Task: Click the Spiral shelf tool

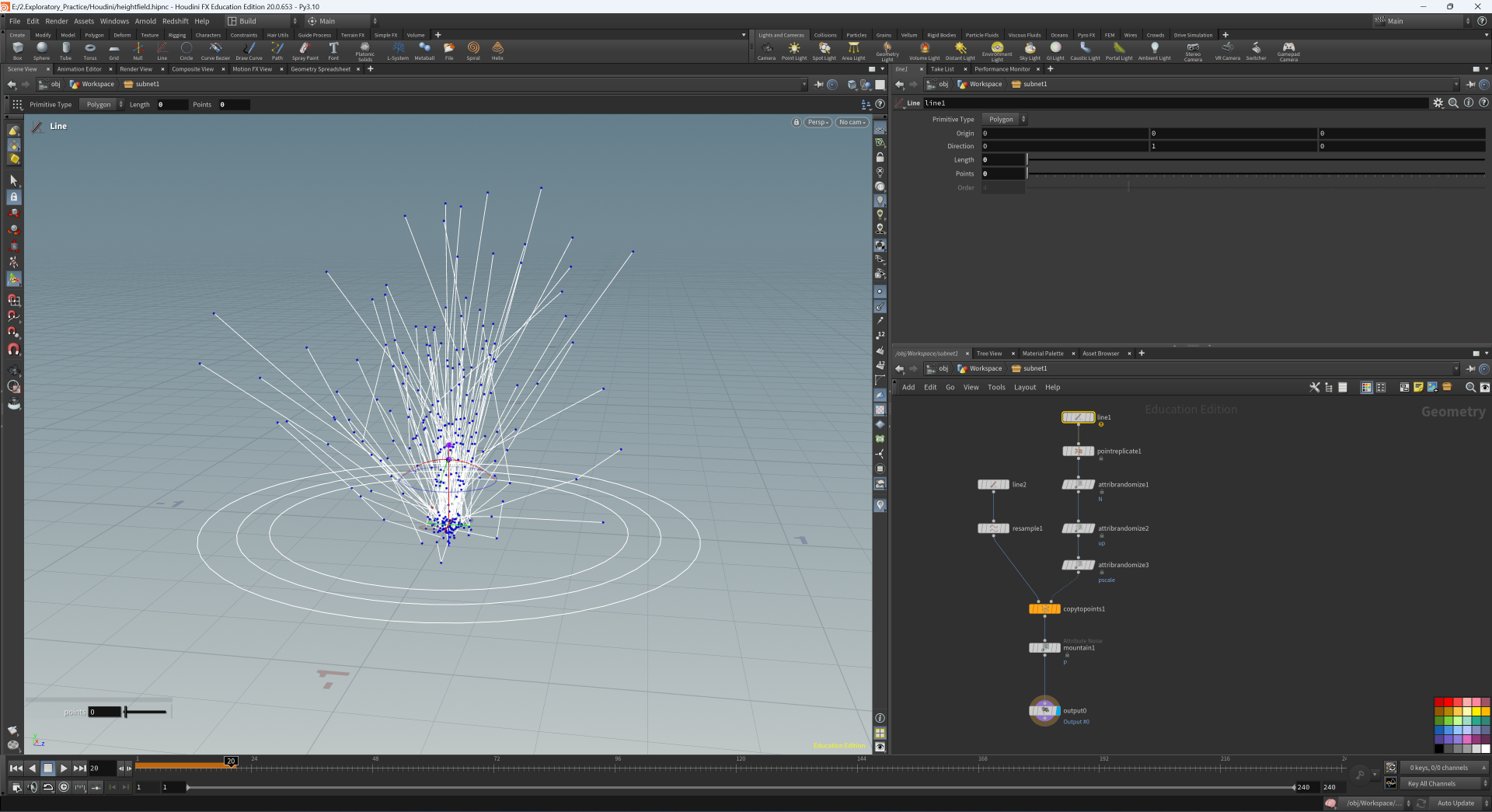Action: pyautogui.click(x=473, y=51)
